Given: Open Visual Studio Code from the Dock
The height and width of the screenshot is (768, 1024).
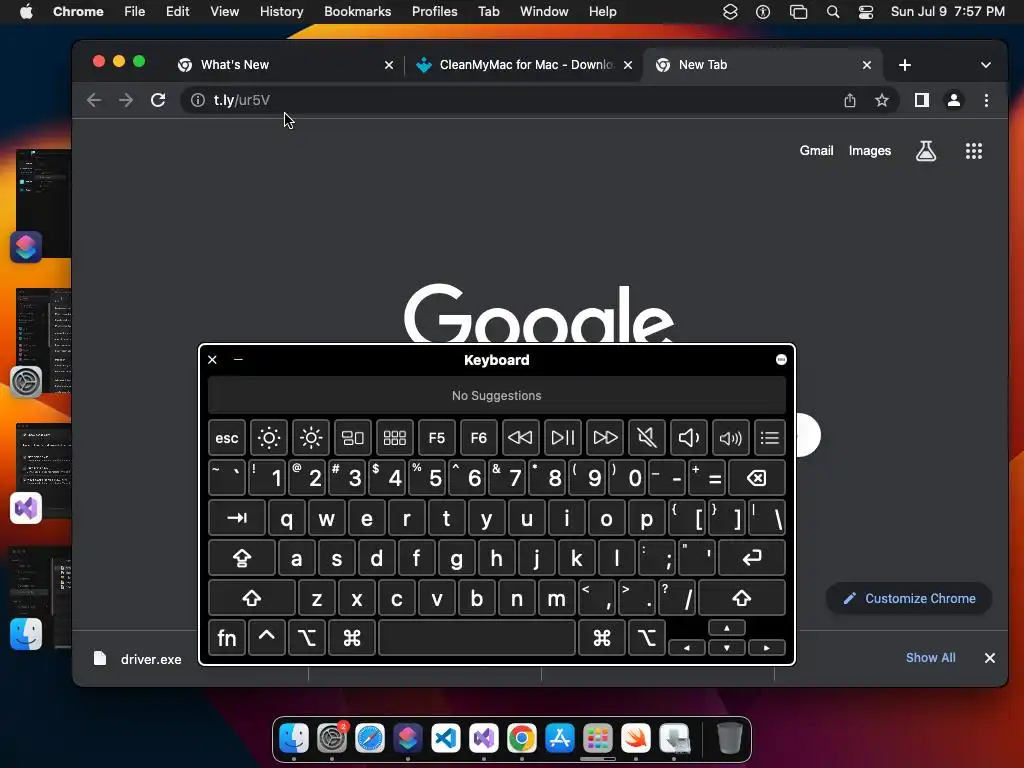Looking at the screenshot, I should click(x=445, y=738).
